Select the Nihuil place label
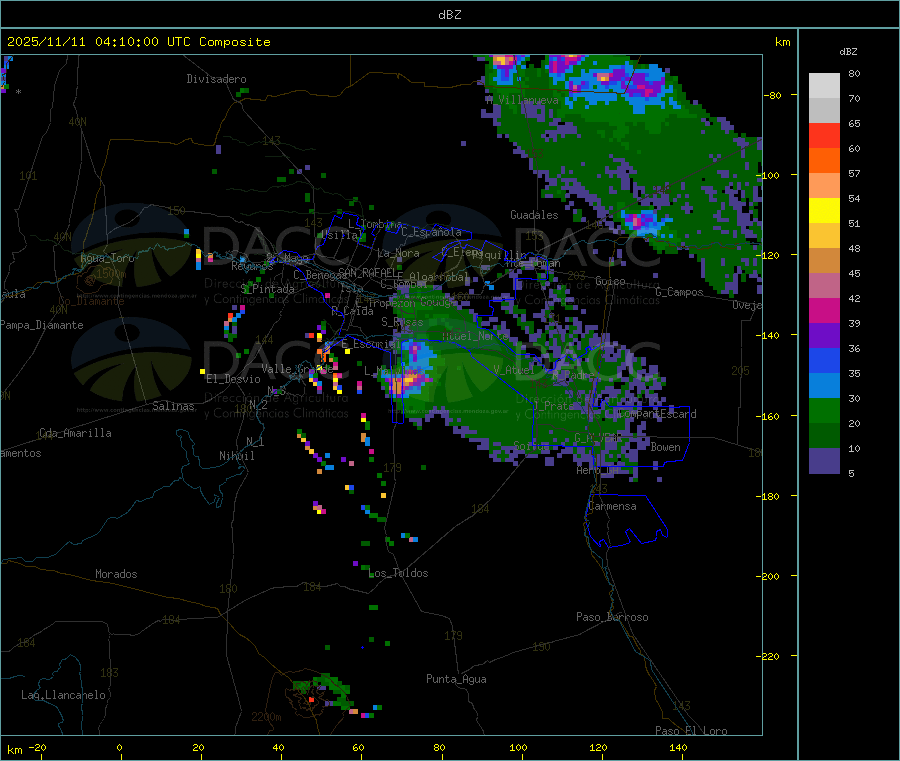This screenshot has height=761, width=900. click(x=236, y=456)
